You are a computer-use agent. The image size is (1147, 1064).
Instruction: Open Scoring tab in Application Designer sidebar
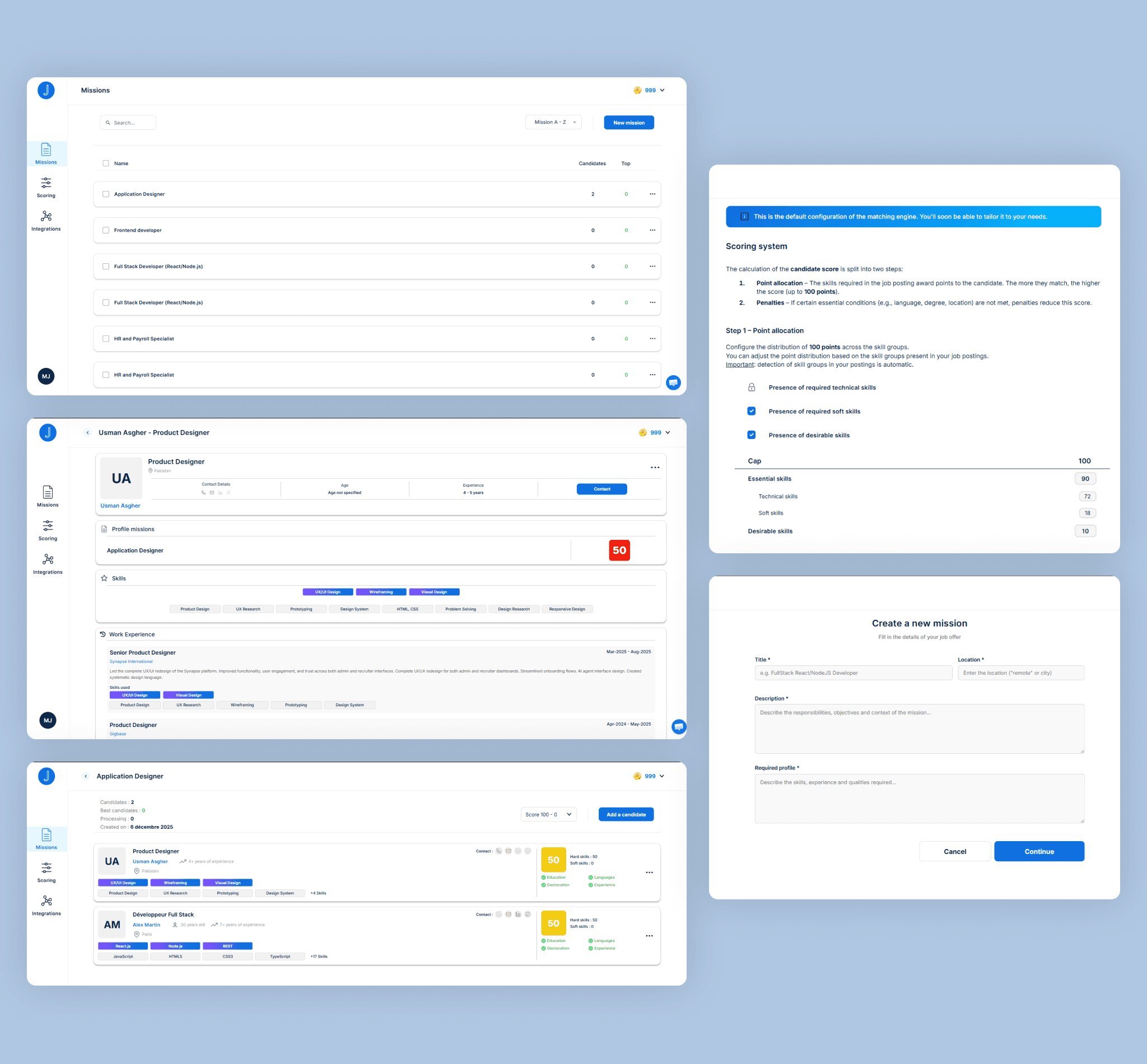coord(46,872)
